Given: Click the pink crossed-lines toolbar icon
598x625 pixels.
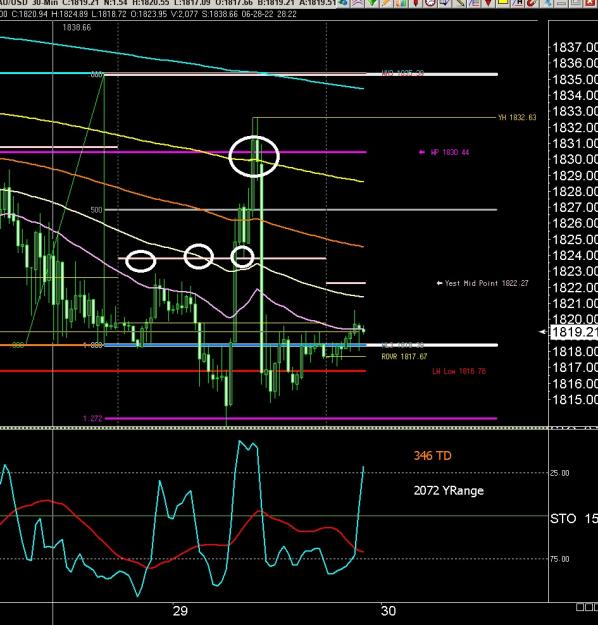Looking at the screenshot, I should click(x=358, y=3).
